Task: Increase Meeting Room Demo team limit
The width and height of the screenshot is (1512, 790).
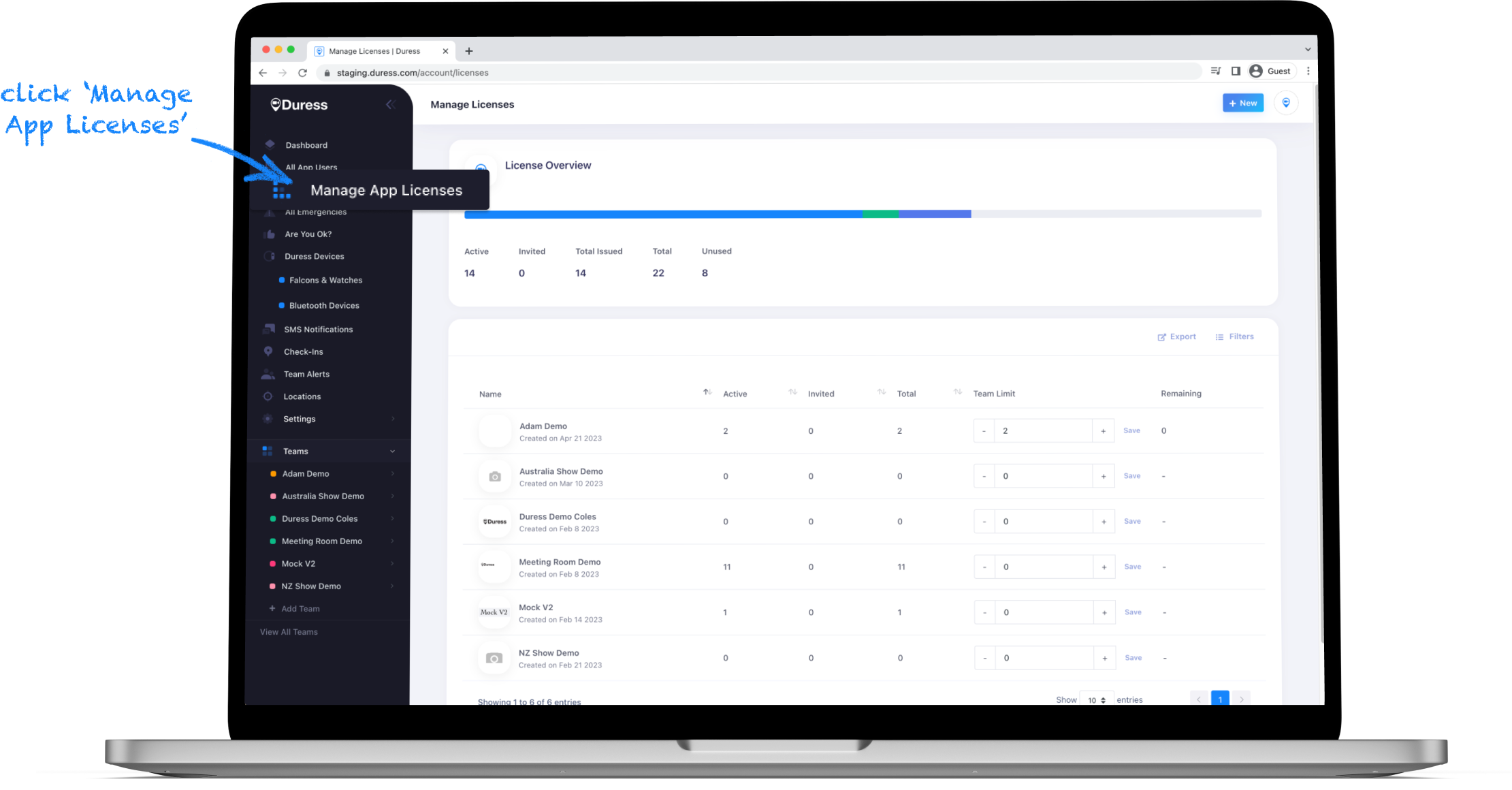Action: pos(1104,567)
